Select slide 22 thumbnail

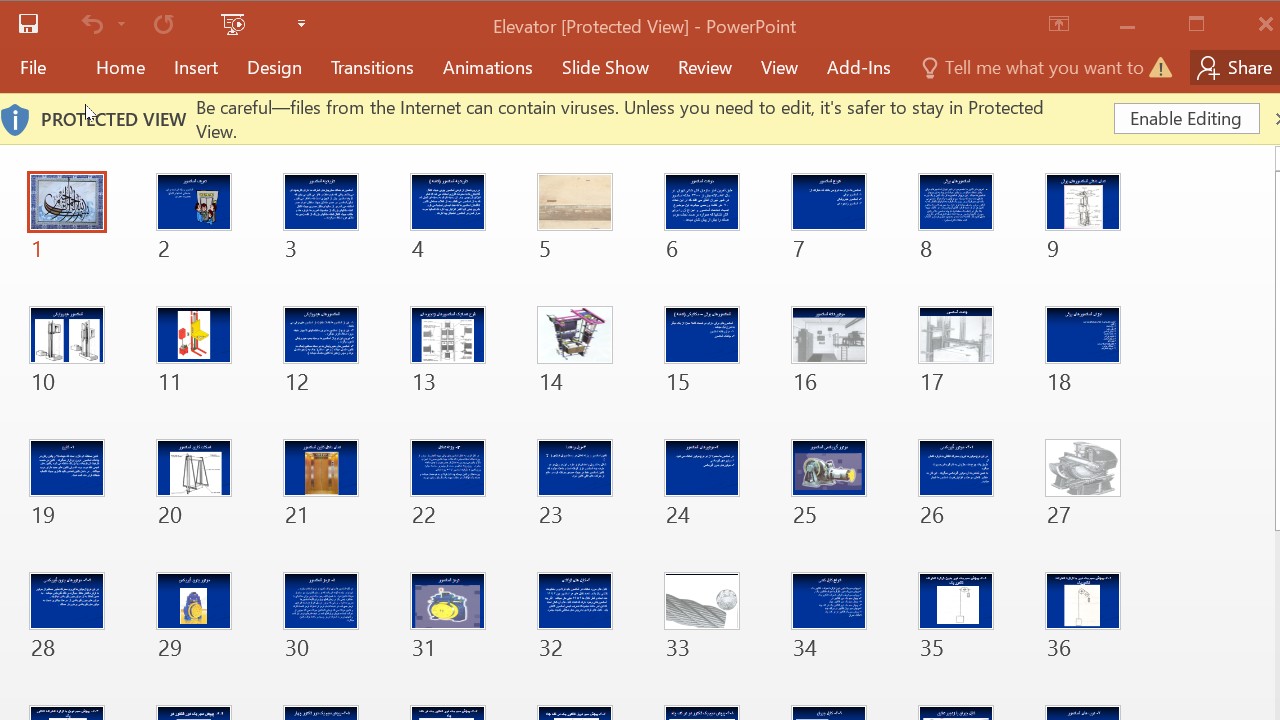click(x=448, y=468)
